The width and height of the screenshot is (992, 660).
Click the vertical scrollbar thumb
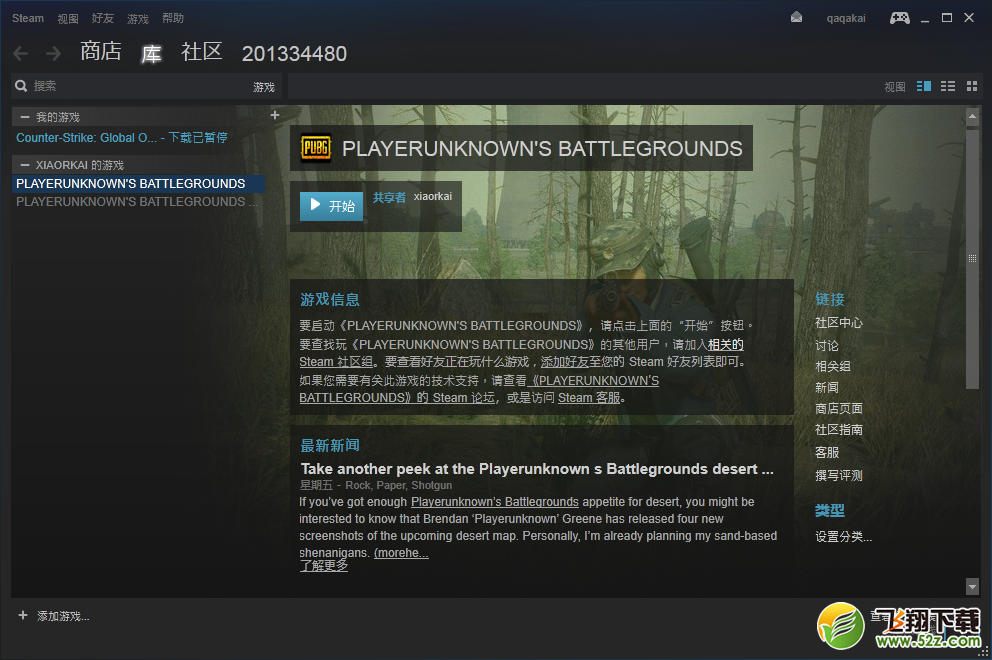click(972, 259)
